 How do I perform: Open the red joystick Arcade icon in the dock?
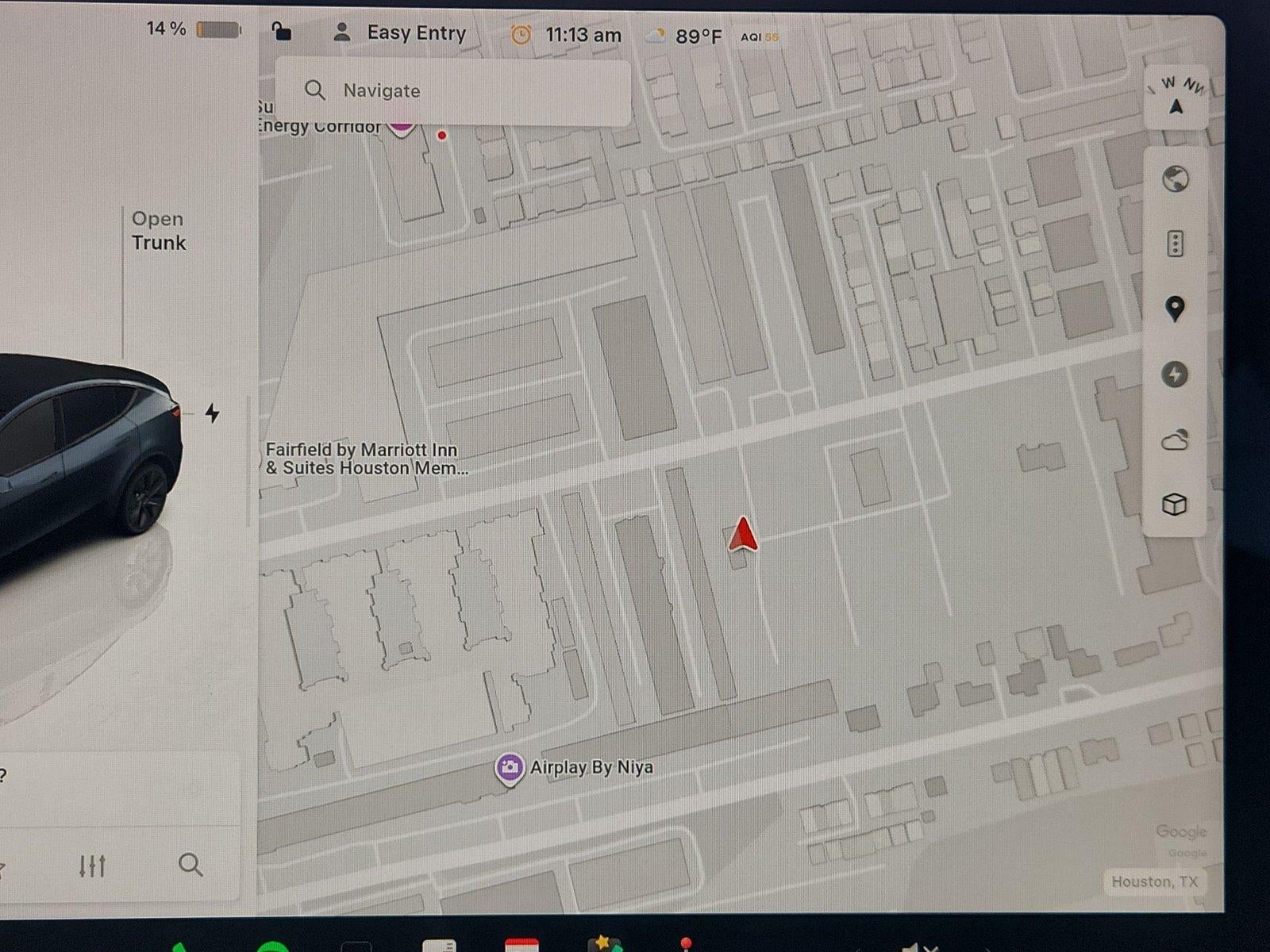click(x=686, y=943)
